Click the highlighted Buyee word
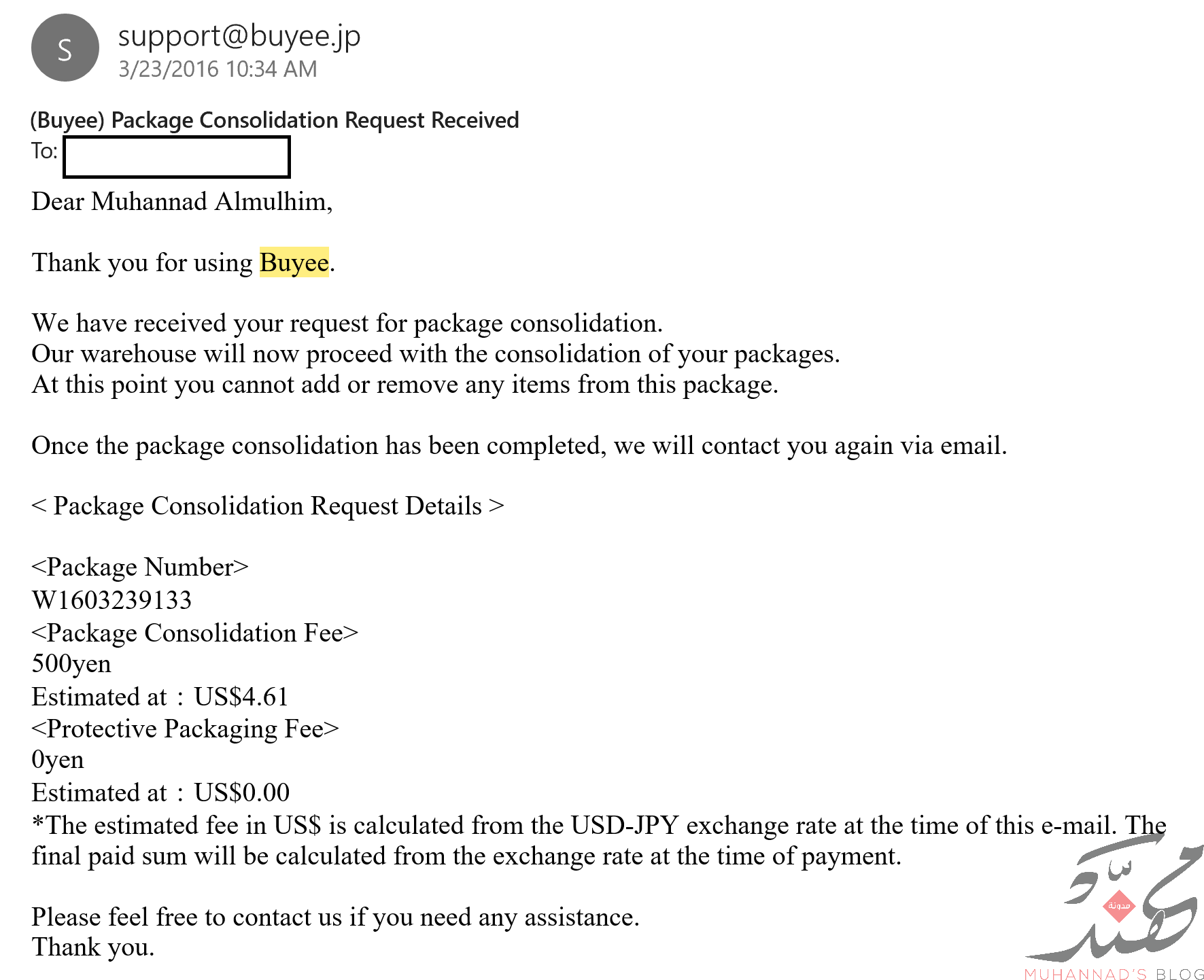Image resolution: width=1204 pixels, height=980 pixels. [294, 262]
